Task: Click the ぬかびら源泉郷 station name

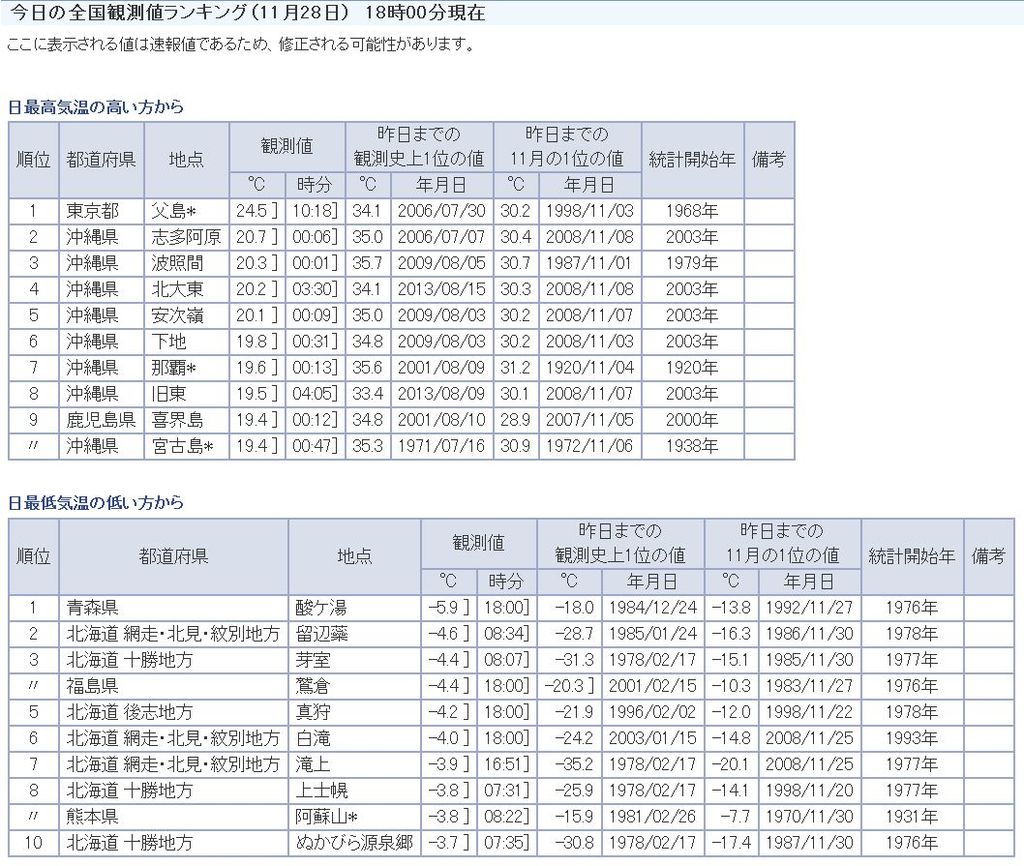Action: [354, 842]
